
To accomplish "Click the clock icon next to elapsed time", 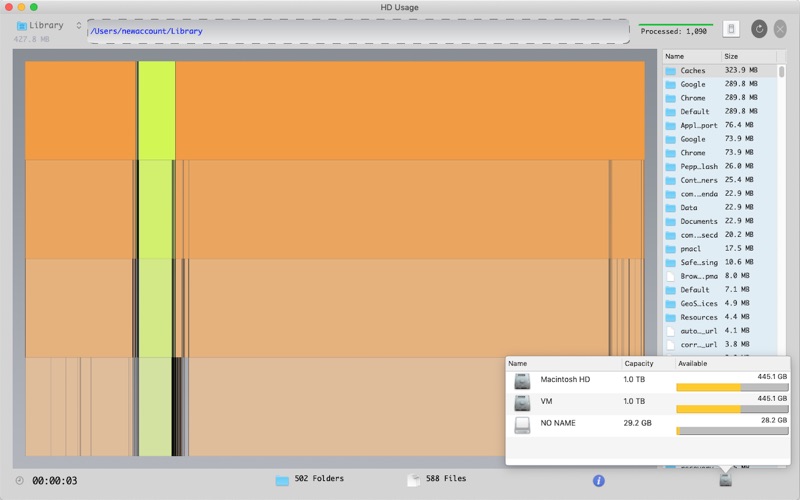I will (x=19, y=481).
